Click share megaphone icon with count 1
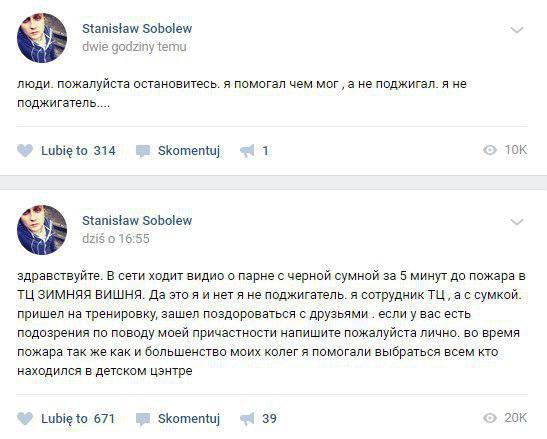 coord(247,151)
